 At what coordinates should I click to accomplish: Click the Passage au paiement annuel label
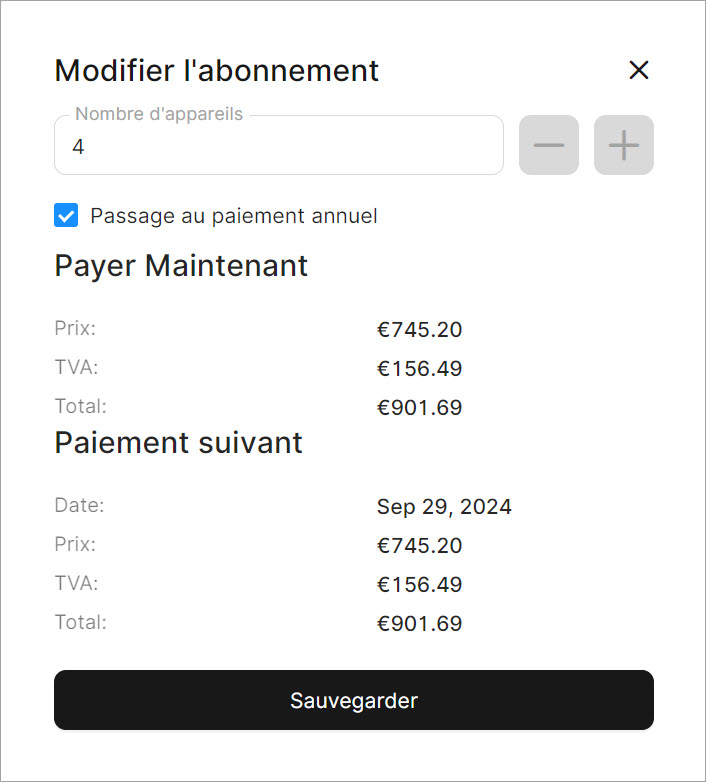(x=234, y=216)
